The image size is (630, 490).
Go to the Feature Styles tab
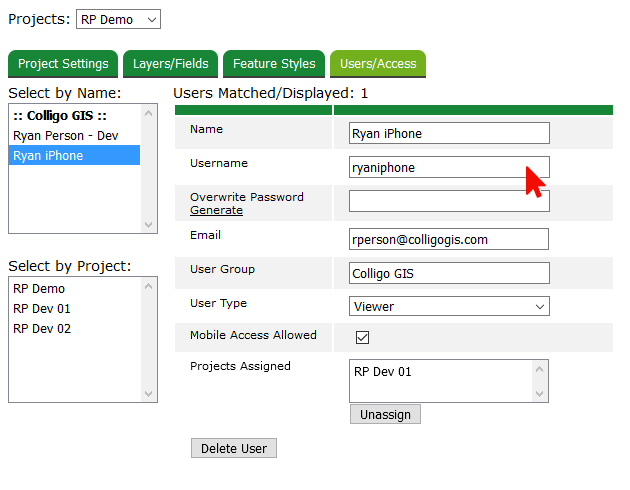(274, 64)
